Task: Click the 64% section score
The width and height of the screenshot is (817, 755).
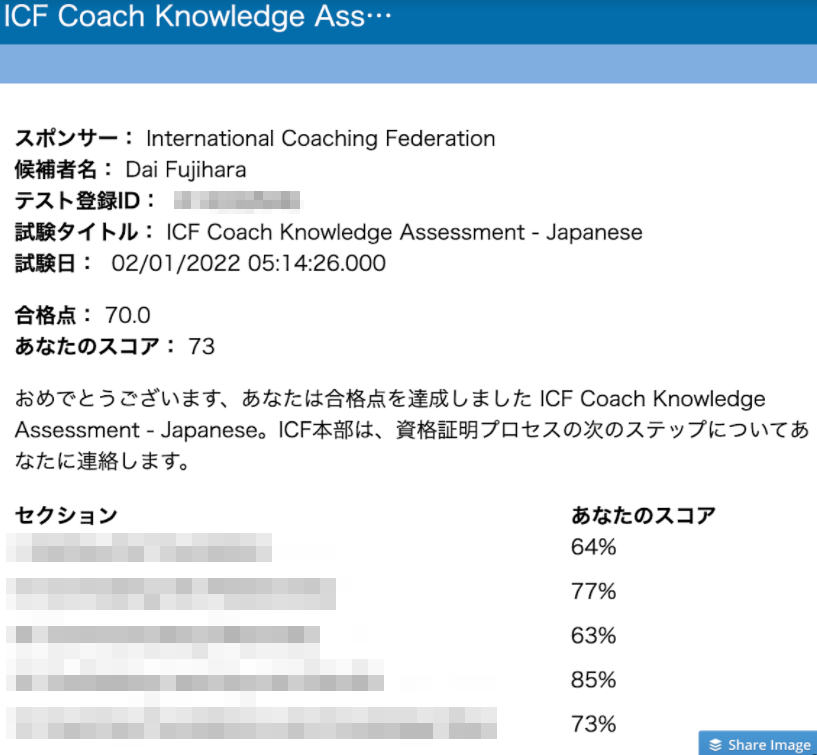Action: (x=593, y=547)
